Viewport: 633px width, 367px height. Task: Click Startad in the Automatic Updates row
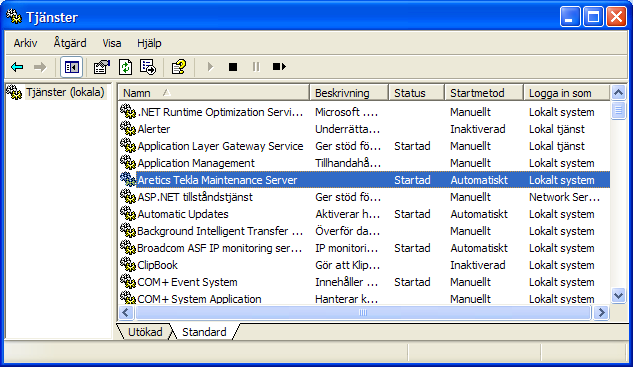(412, 214)
